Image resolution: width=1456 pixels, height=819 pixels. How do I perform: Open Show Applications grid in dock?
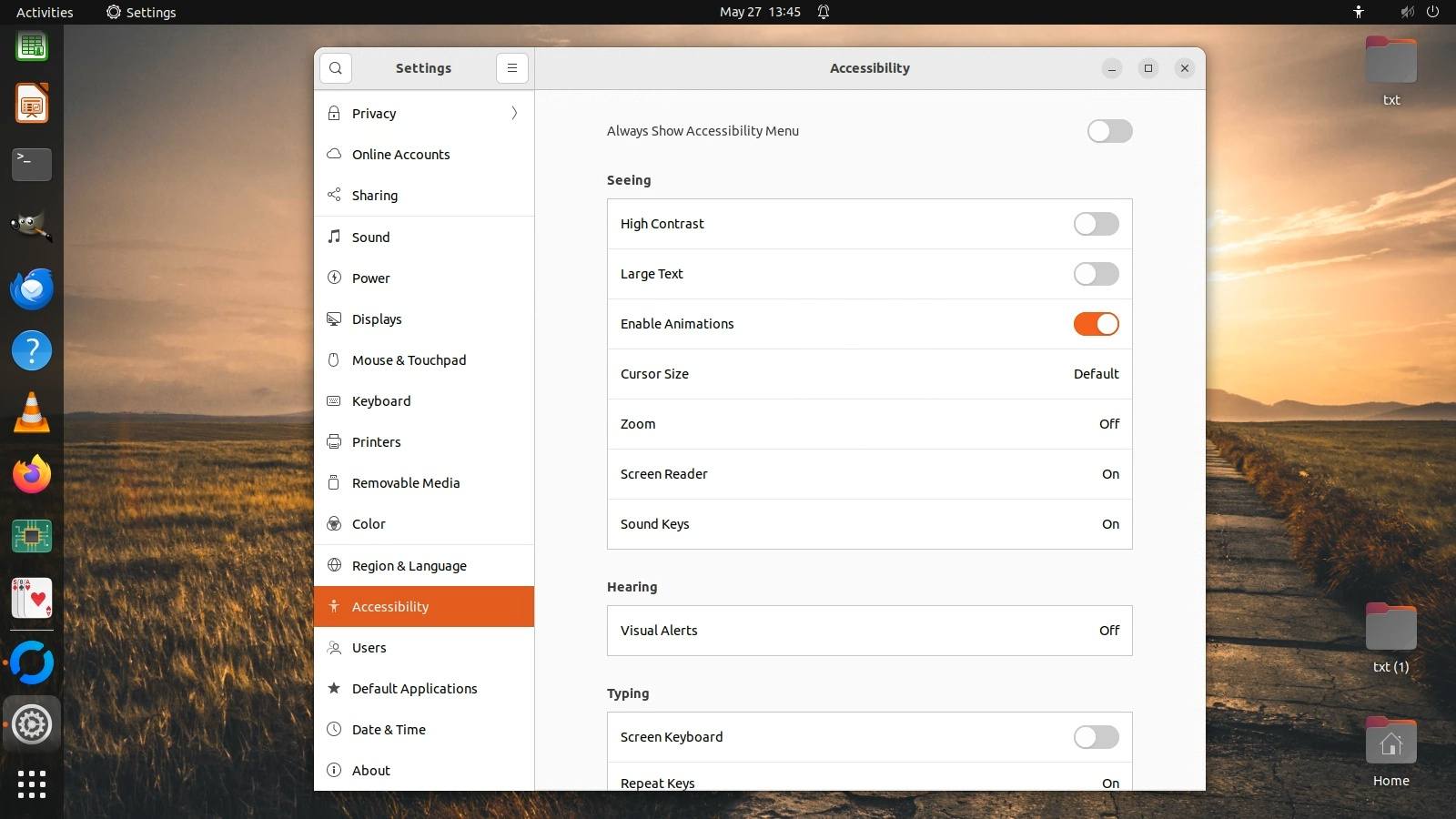click(32, 784)
